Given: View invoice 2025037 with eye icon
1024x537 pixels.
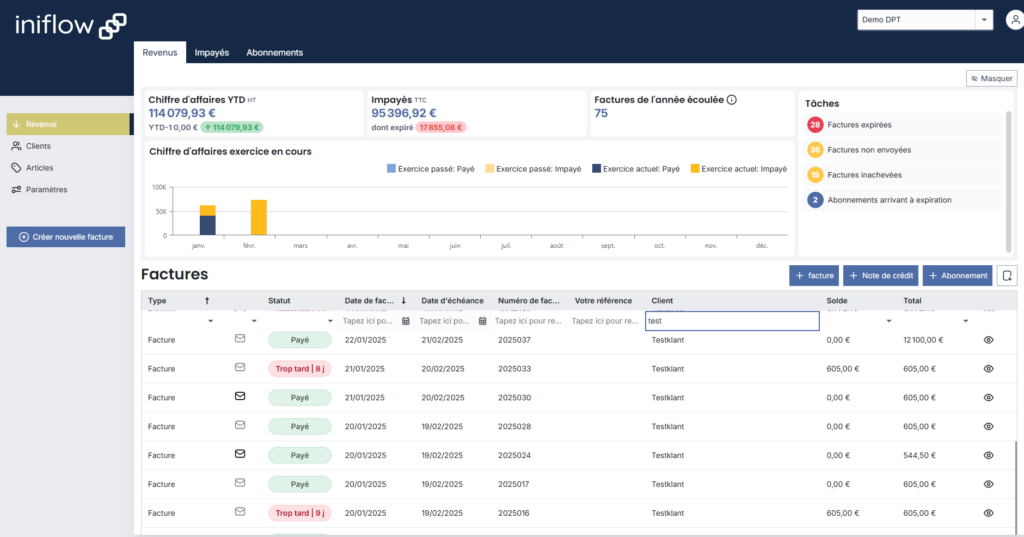Looking at the screenshot, I should (988, 340).
